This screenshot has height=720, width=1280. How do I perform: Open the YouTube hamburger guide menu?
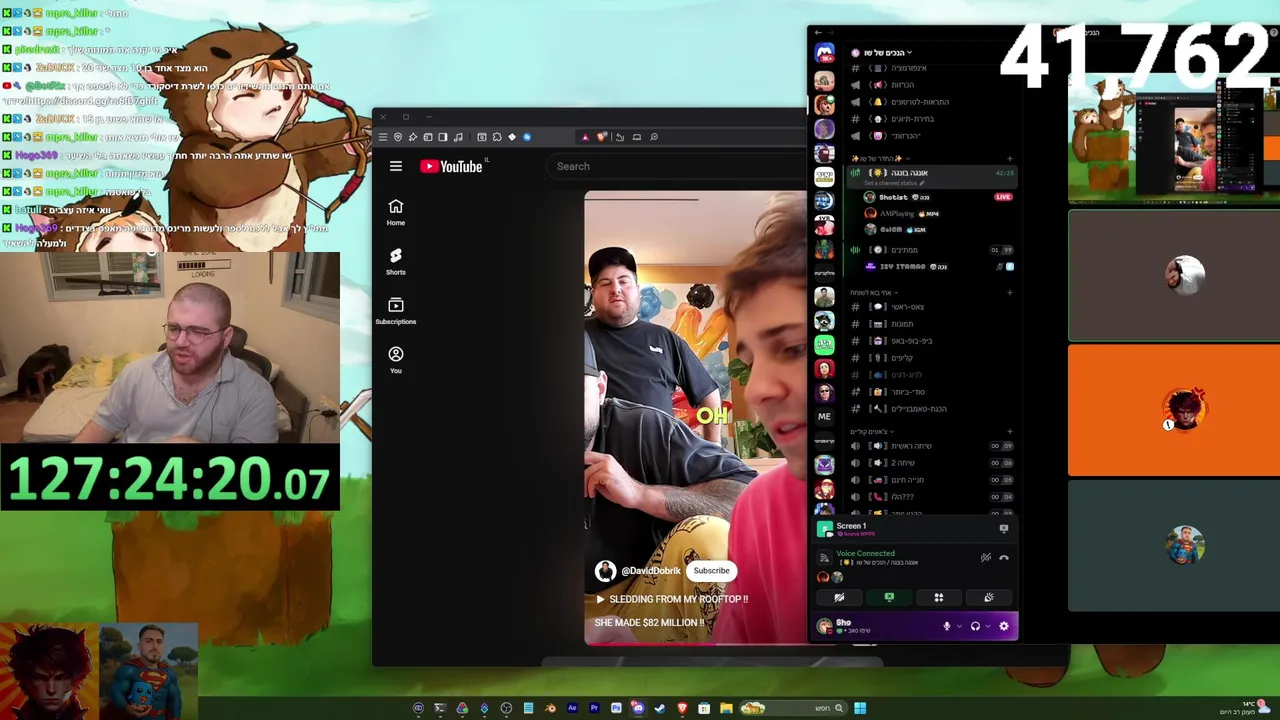[396, 166]
